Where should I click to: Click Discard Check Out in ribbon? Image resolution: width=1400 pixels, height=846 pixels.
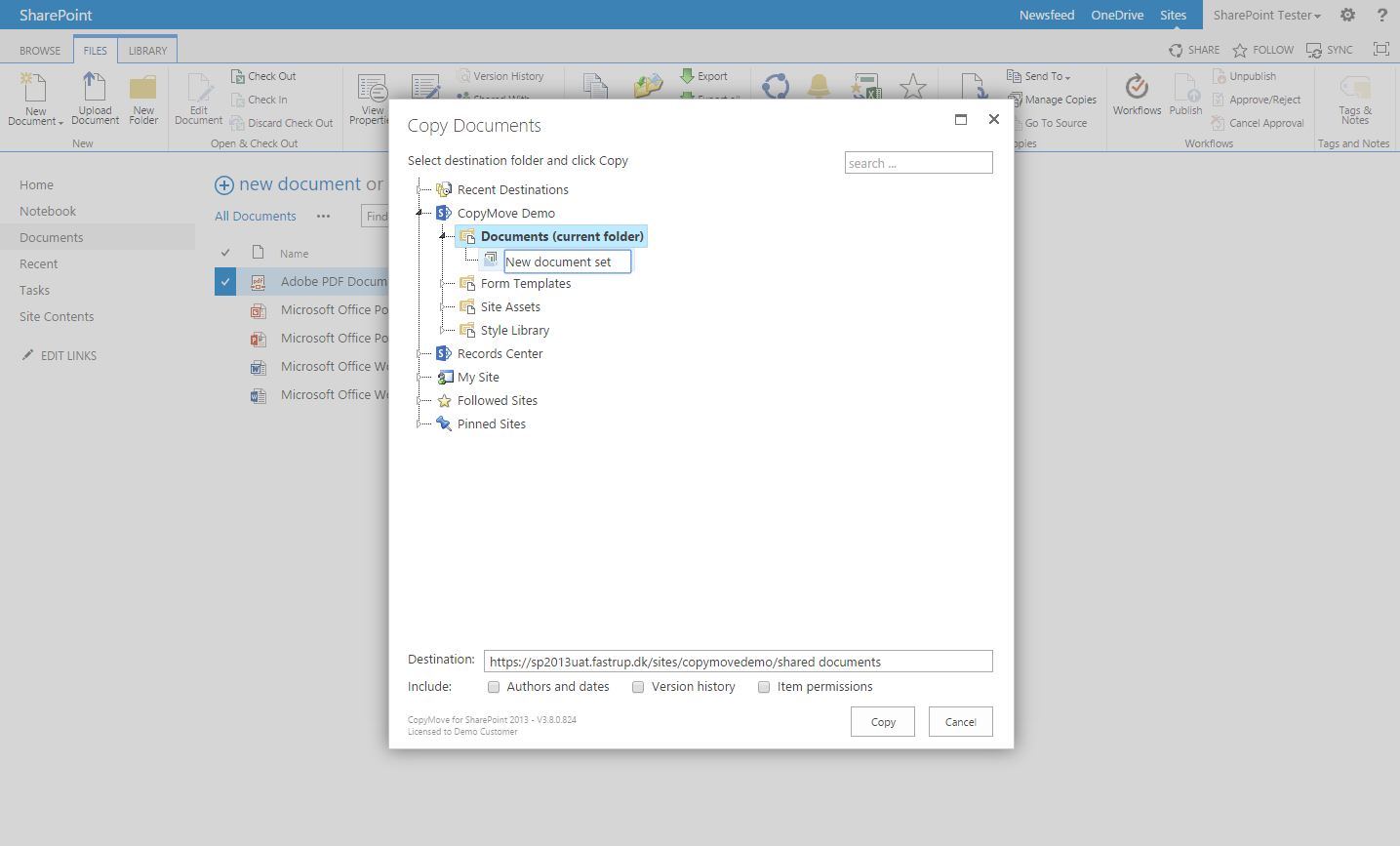(282, 123)
